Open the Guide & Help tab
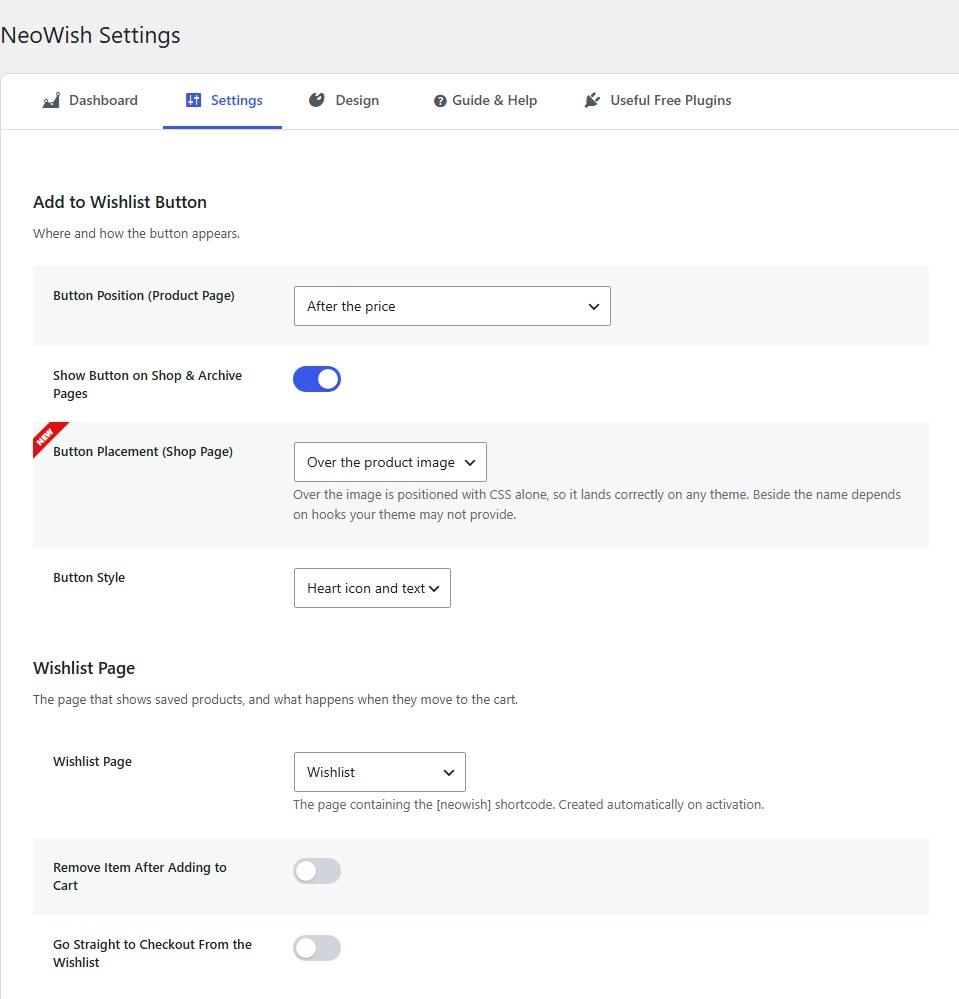 click(486, 101)
